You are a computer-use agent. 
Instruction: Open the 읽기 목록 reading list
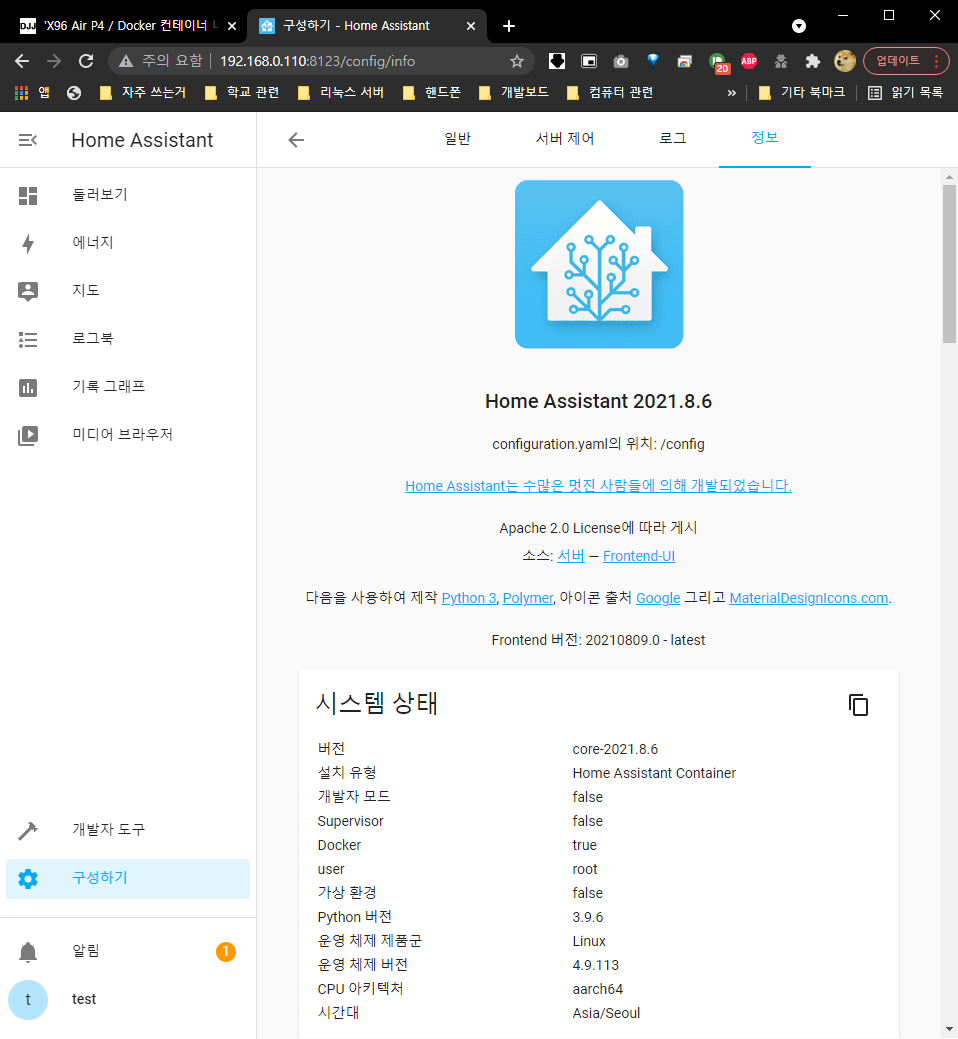906,93
